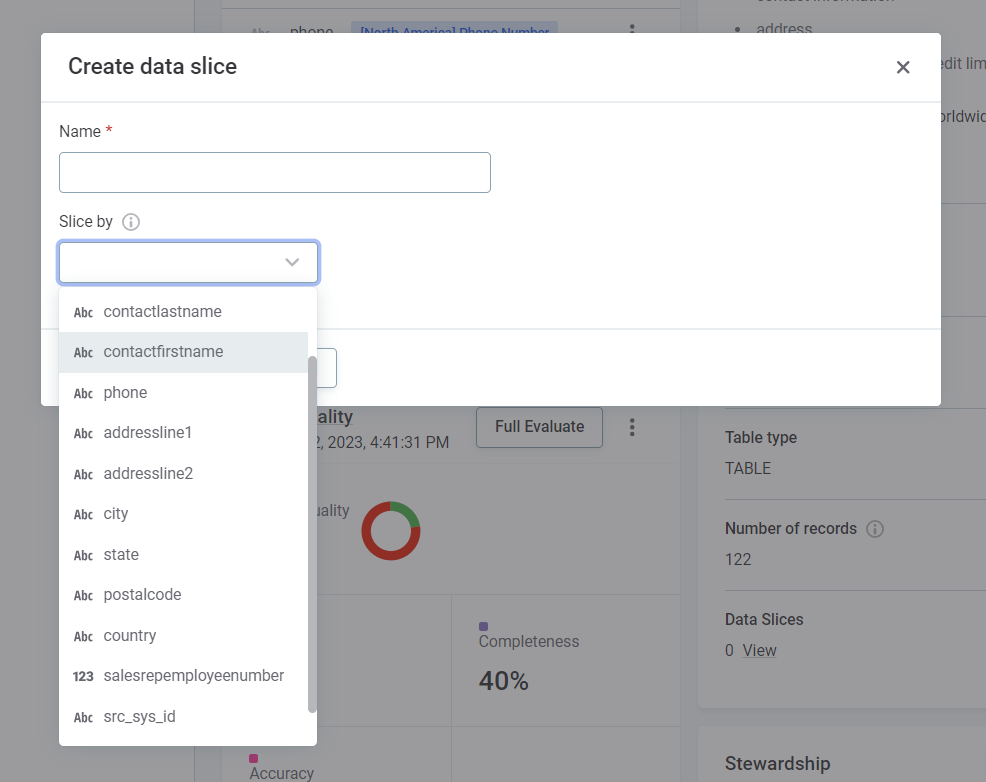The image size is (986, 782).
Task: Choose src_sys_id from list
Action: coord(139,717)
